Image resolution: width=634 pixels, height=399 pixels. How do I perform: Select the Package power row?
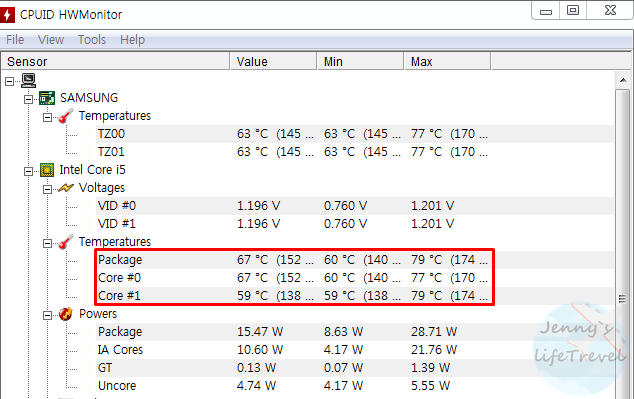(355, 331)
